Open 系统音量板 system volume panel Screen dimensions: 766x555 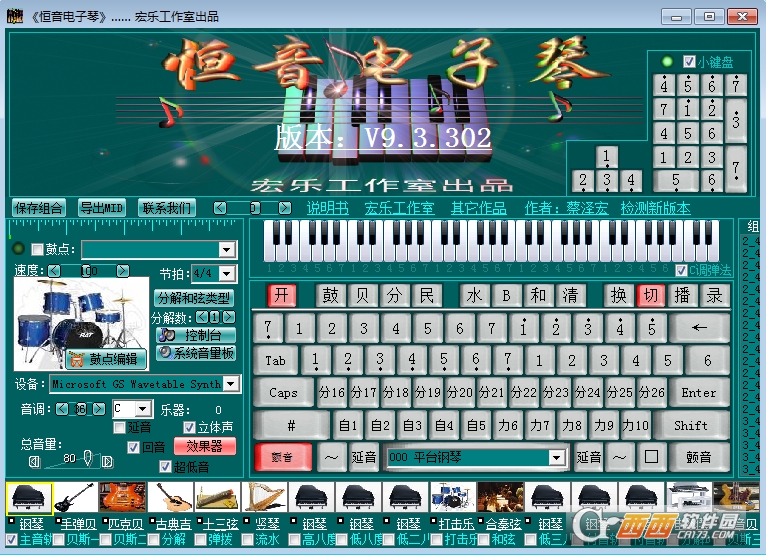click(x=196, y=353)
